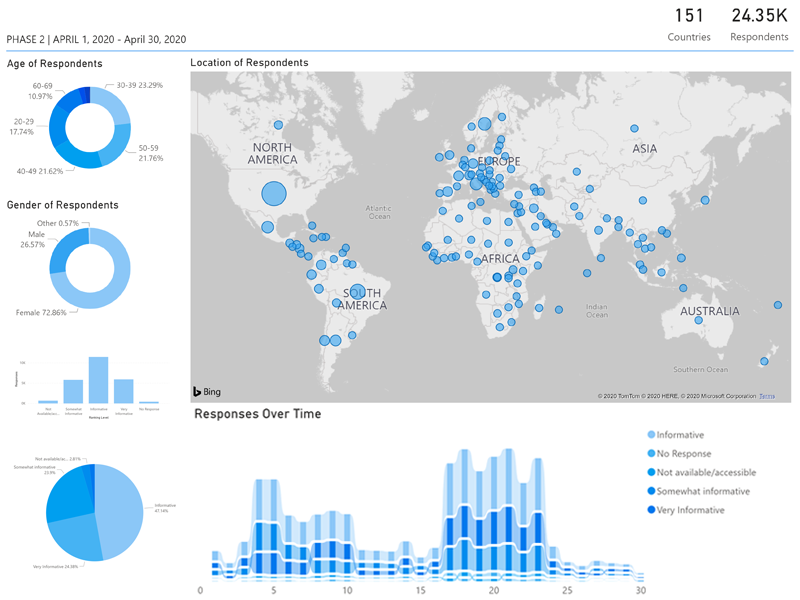This screenshot has height=600, width=800.
Task: Click the Not available/accessible legend marker
Action: (651, 472)
